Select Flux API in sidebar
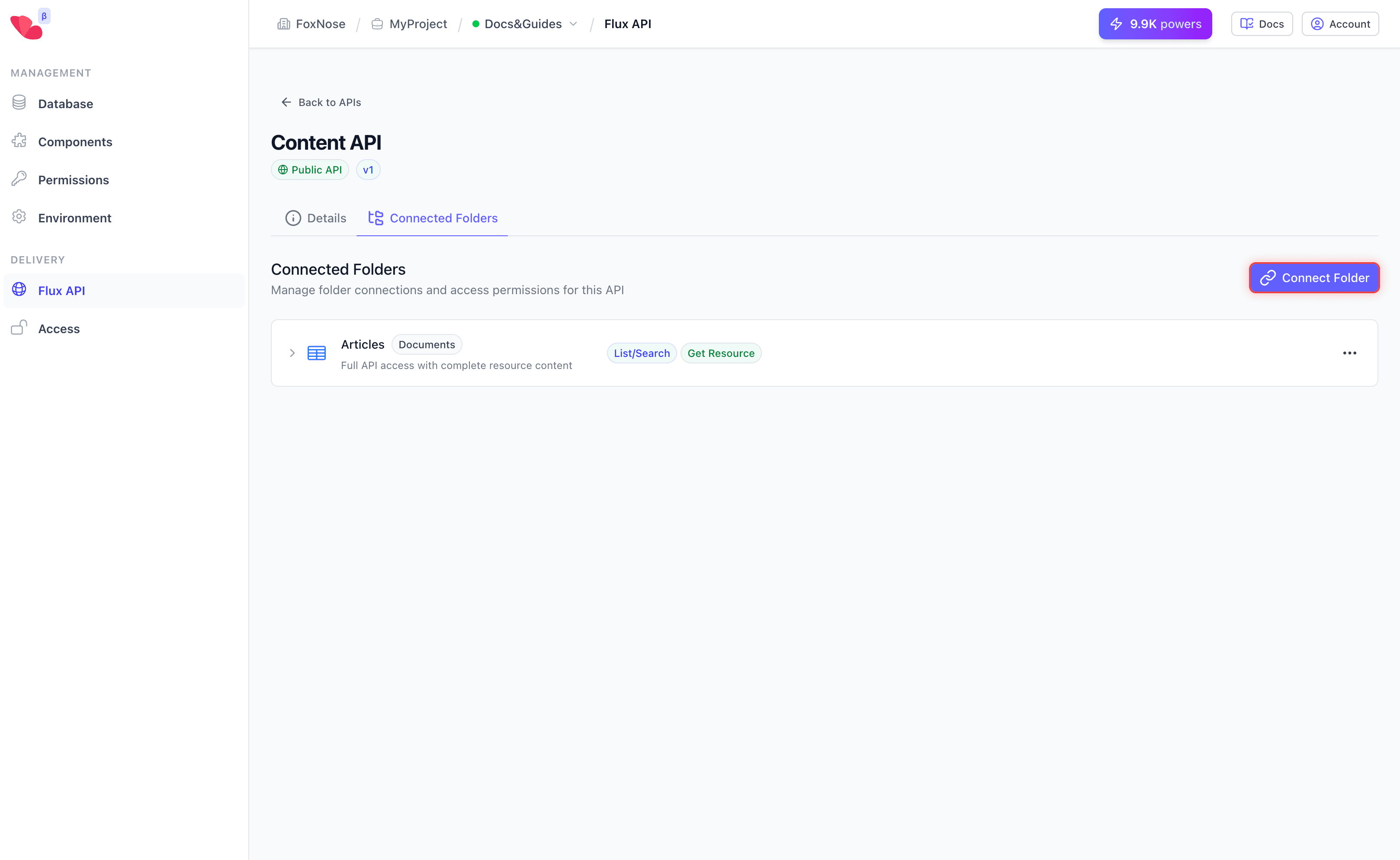This screenshot has height=860, width=1400. click(x=61, y=291)
